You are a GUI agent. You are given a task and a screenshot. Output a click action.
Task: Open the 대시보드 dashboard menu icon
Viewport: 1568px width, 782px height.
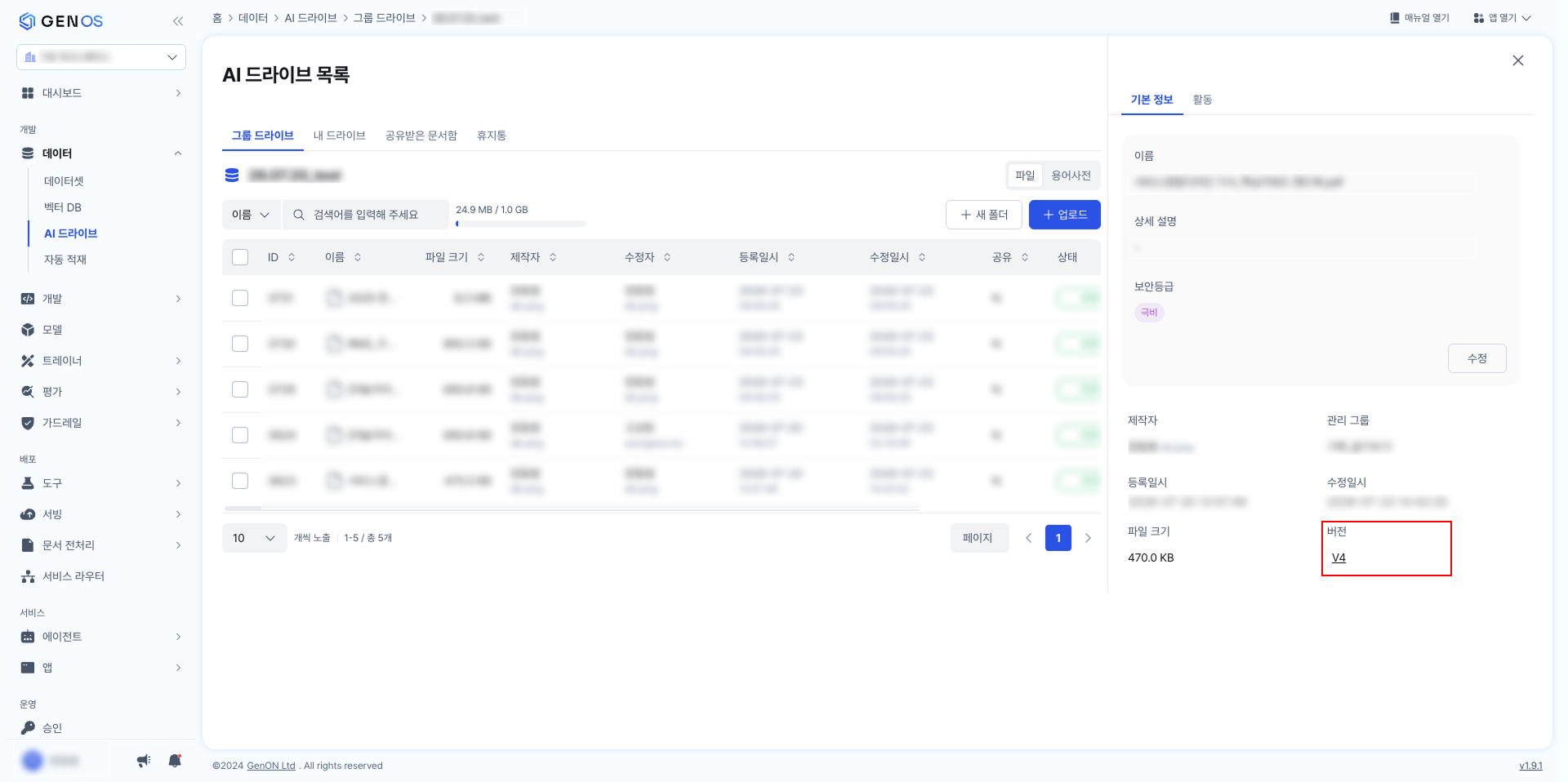tap(28, 93)
